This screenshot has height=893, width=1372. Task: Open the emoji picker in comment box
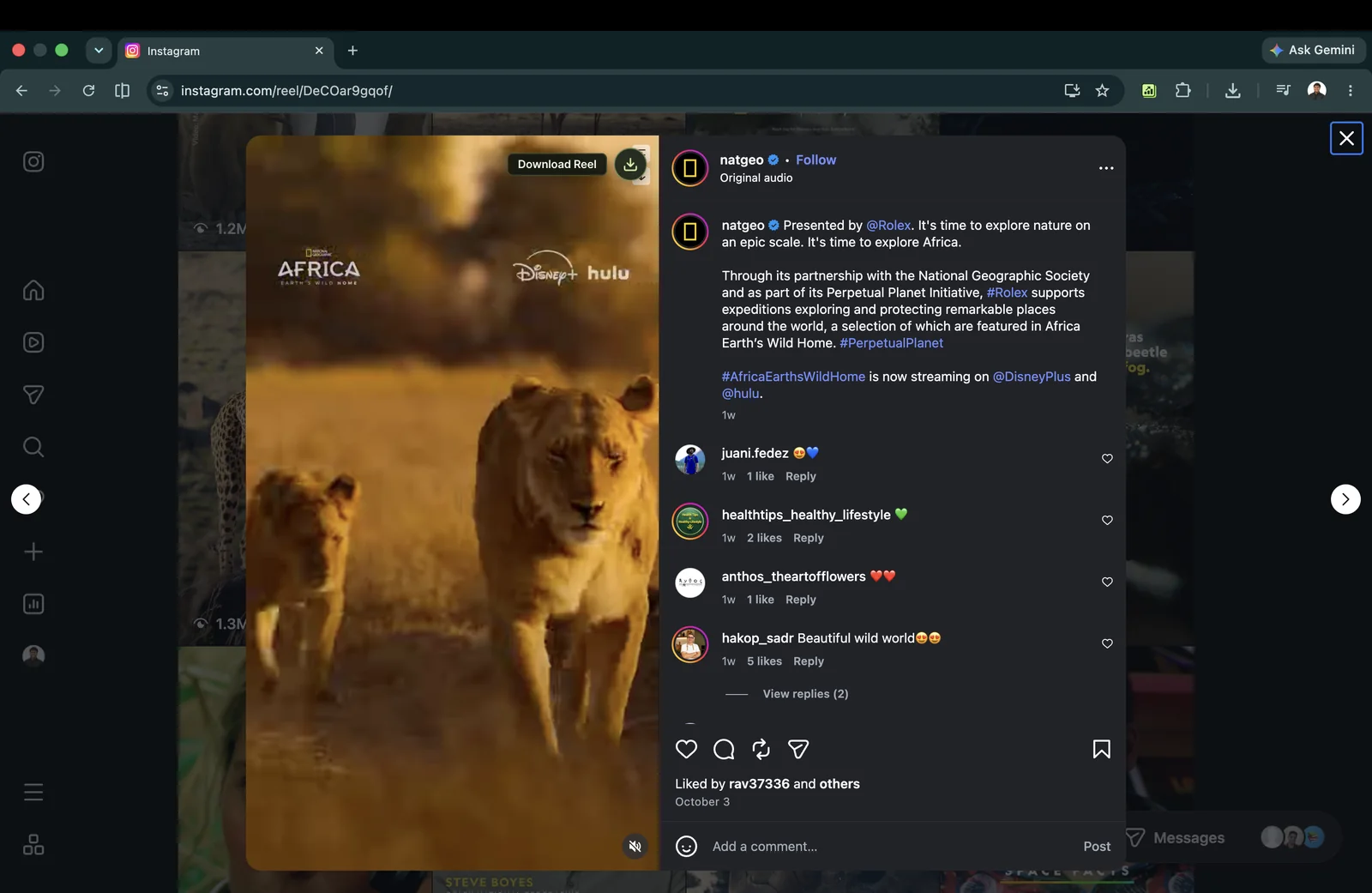click(x=686, y=847)
